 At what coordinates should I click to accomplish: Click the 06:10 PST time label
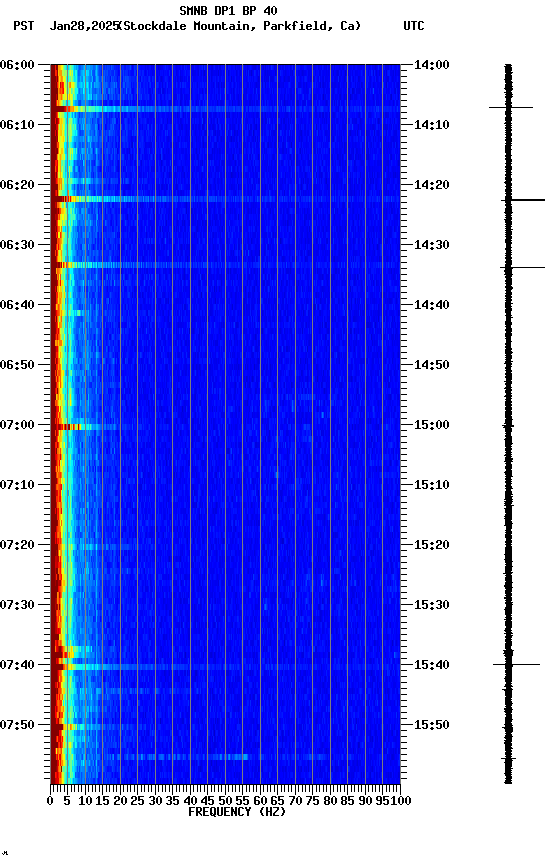tap(17, 125)
